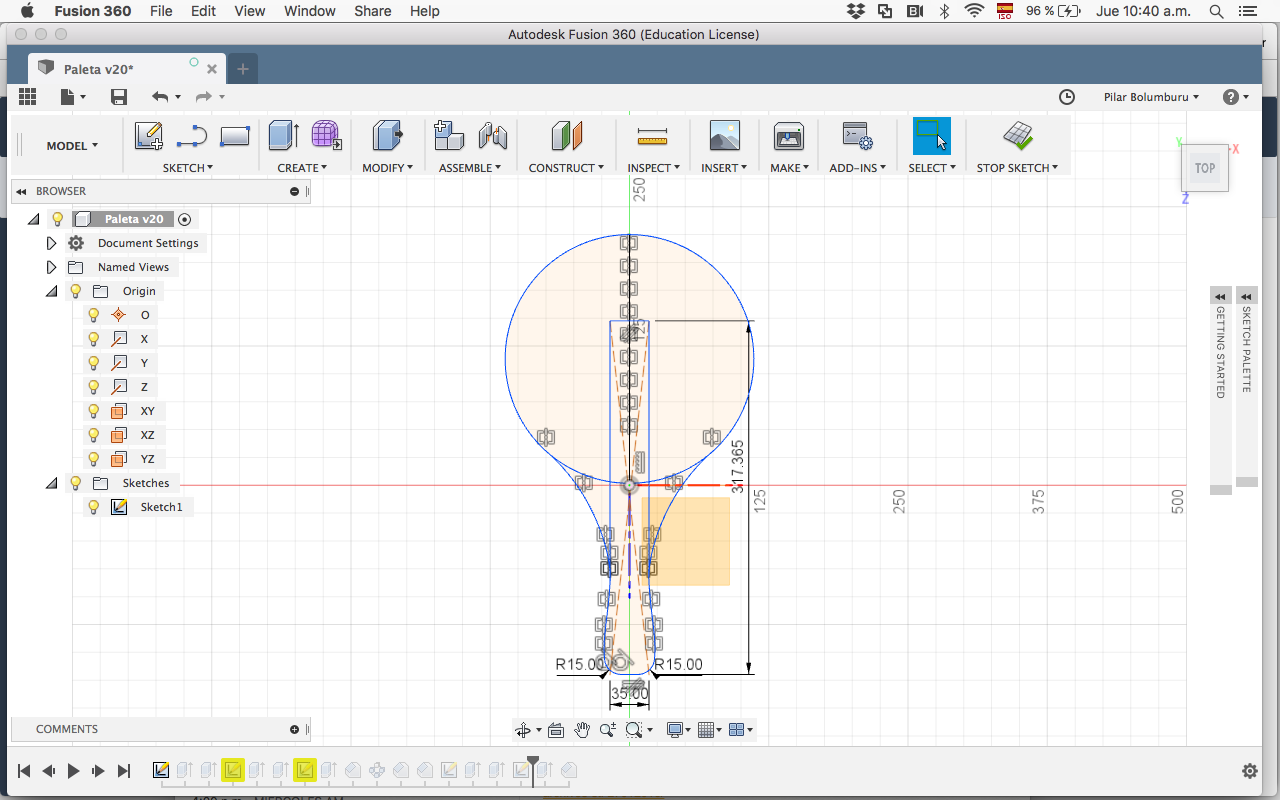Select the Zoom magnifier tool
The height and width of the screenshot is (800, 1280).
coord(607,730)
